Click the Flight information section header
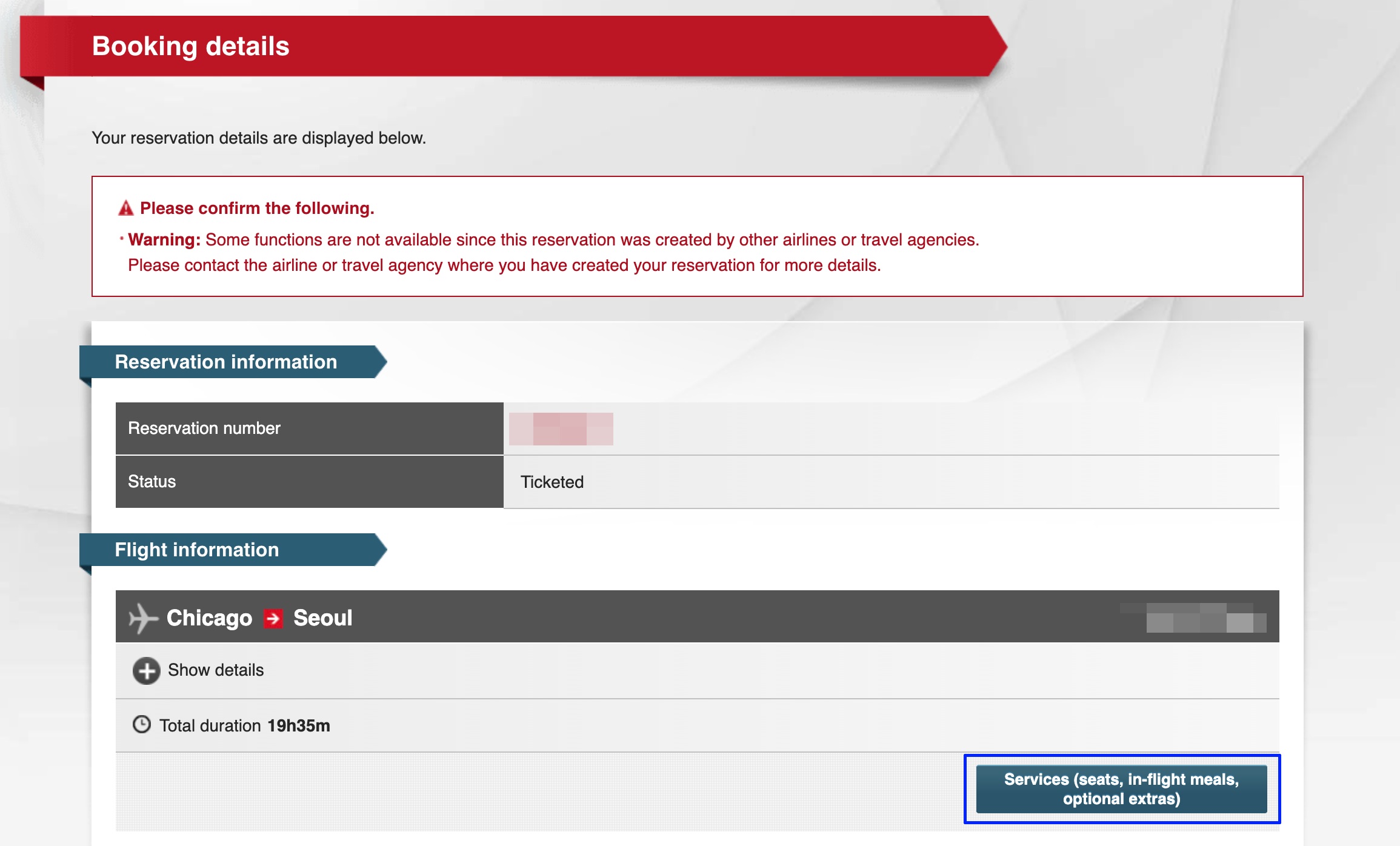The image size is (1400, 846). click(196, 550)
